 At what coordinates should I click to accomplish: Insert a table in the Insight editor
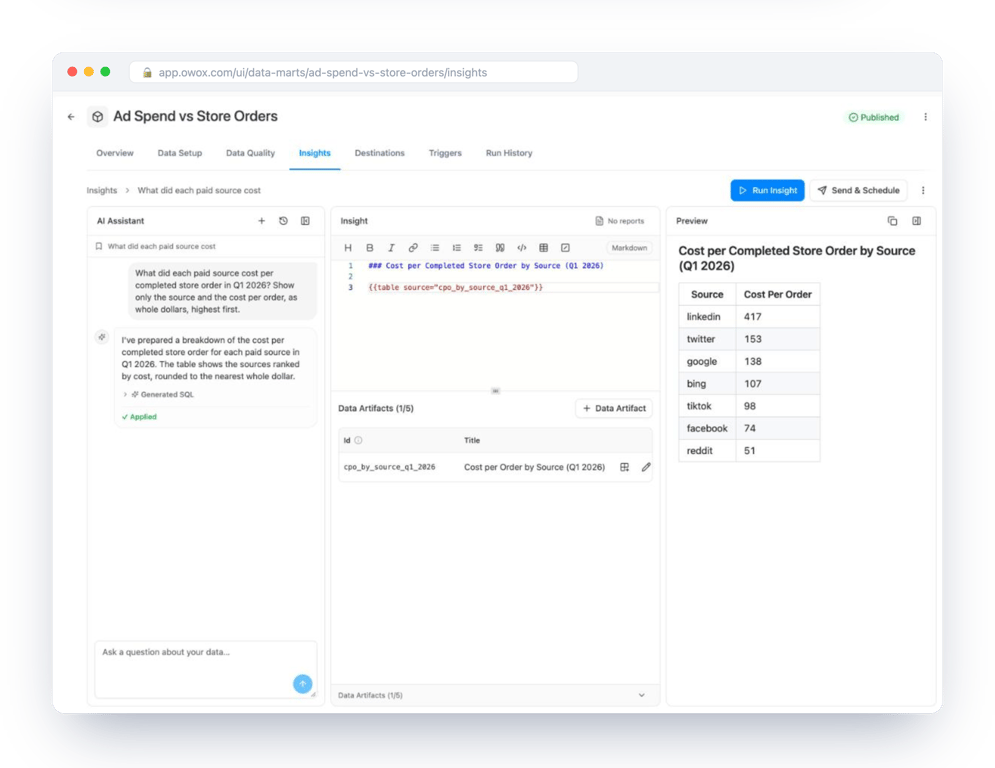tap(543, 248)
